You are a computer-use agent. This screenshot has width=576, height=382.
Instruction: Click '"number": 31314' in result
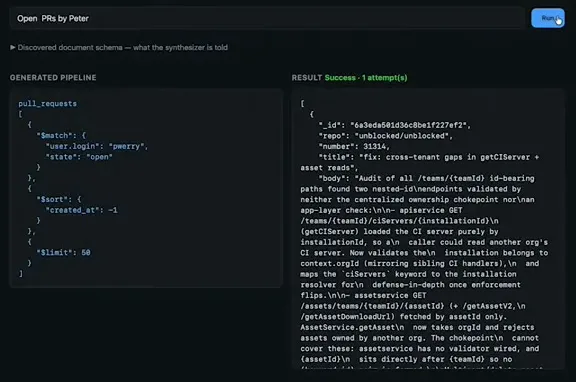(x=354, y=147)
